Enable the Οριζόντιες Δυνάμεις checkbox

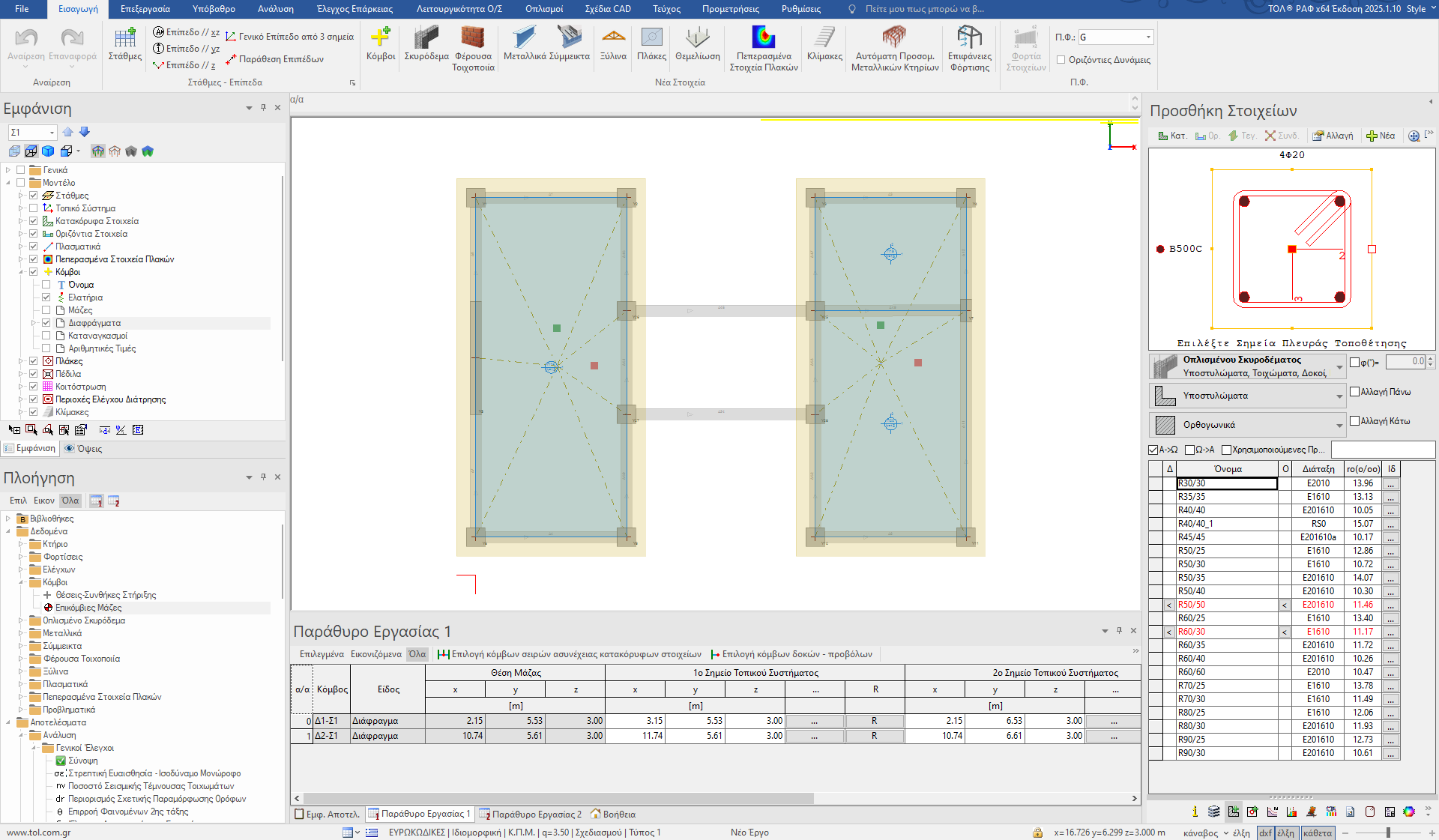(1061, 60)
